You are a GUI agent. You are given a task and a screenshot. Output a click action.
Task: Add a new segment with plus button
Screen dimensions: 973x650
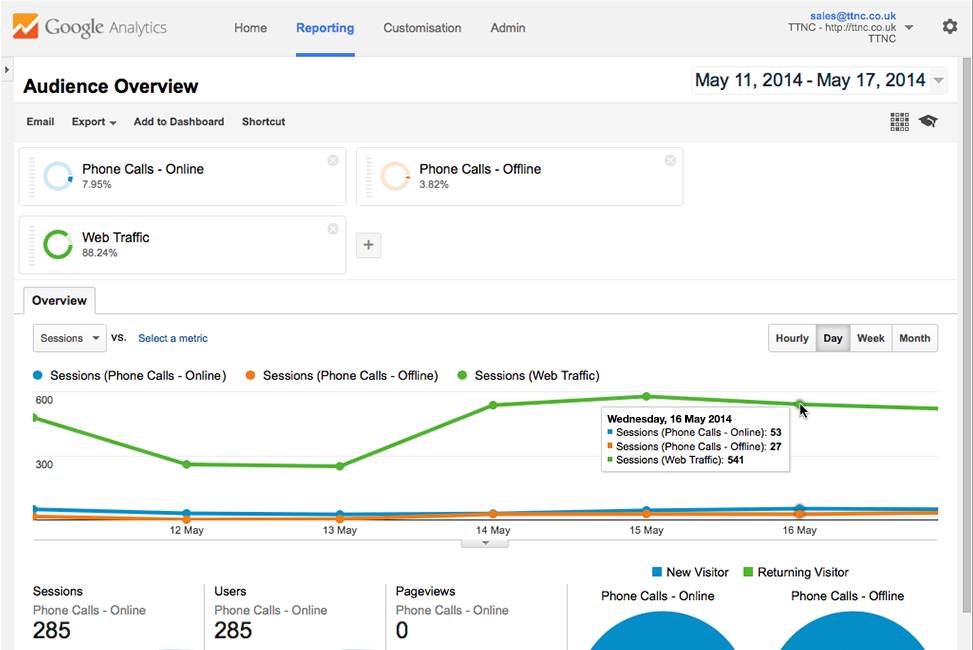(x=369, y=245)
